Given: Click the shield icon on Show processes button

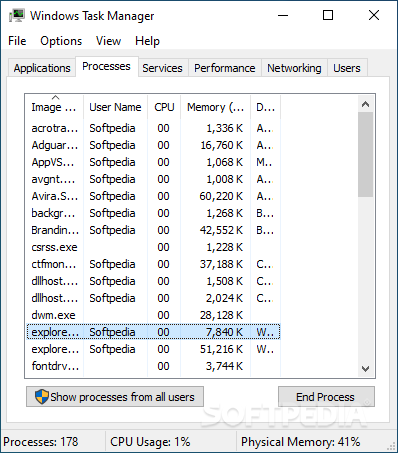Looking at the screenshot, I should [x=42, y=396].
